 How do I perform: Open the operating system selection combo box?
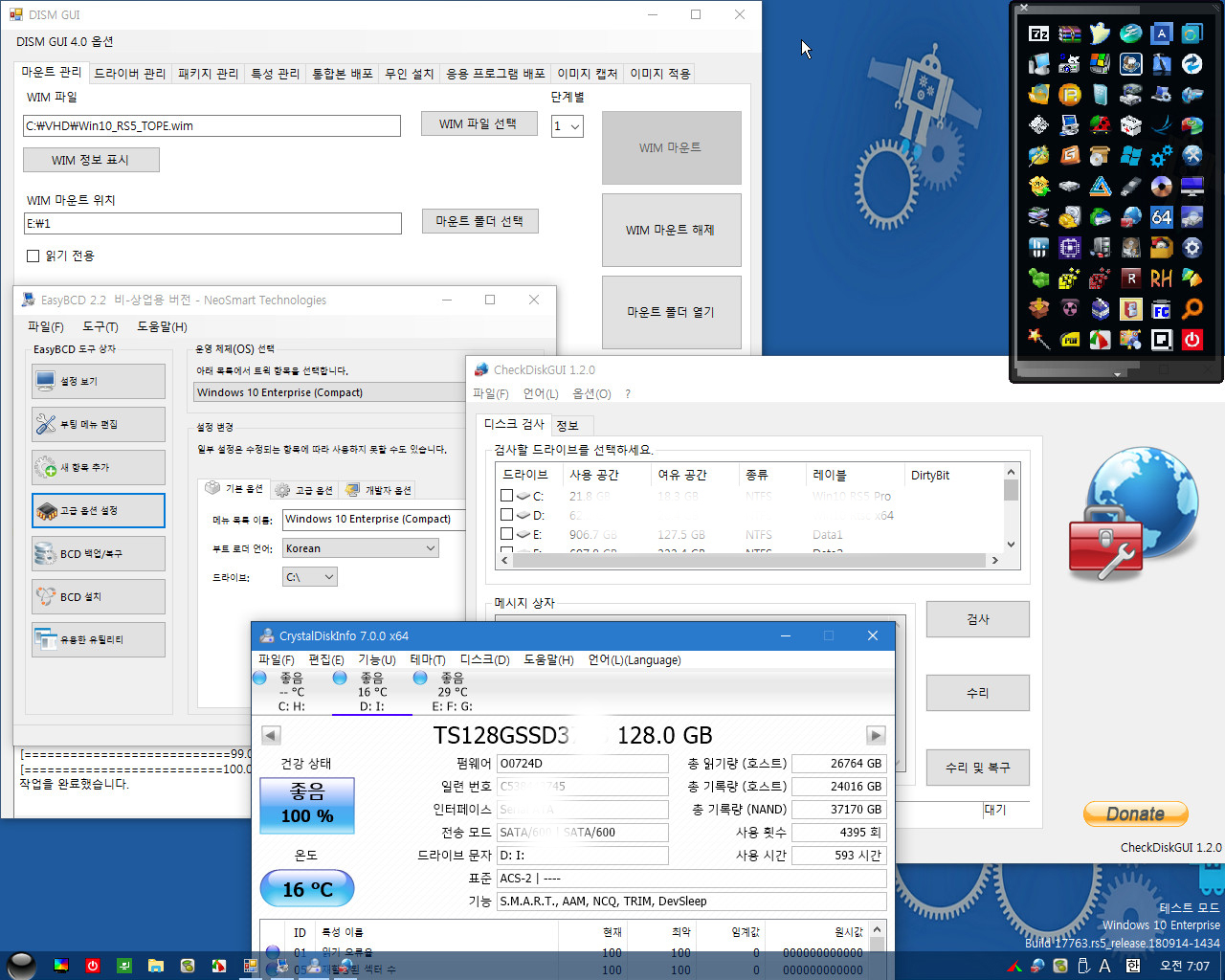click(x=330, y=392)
